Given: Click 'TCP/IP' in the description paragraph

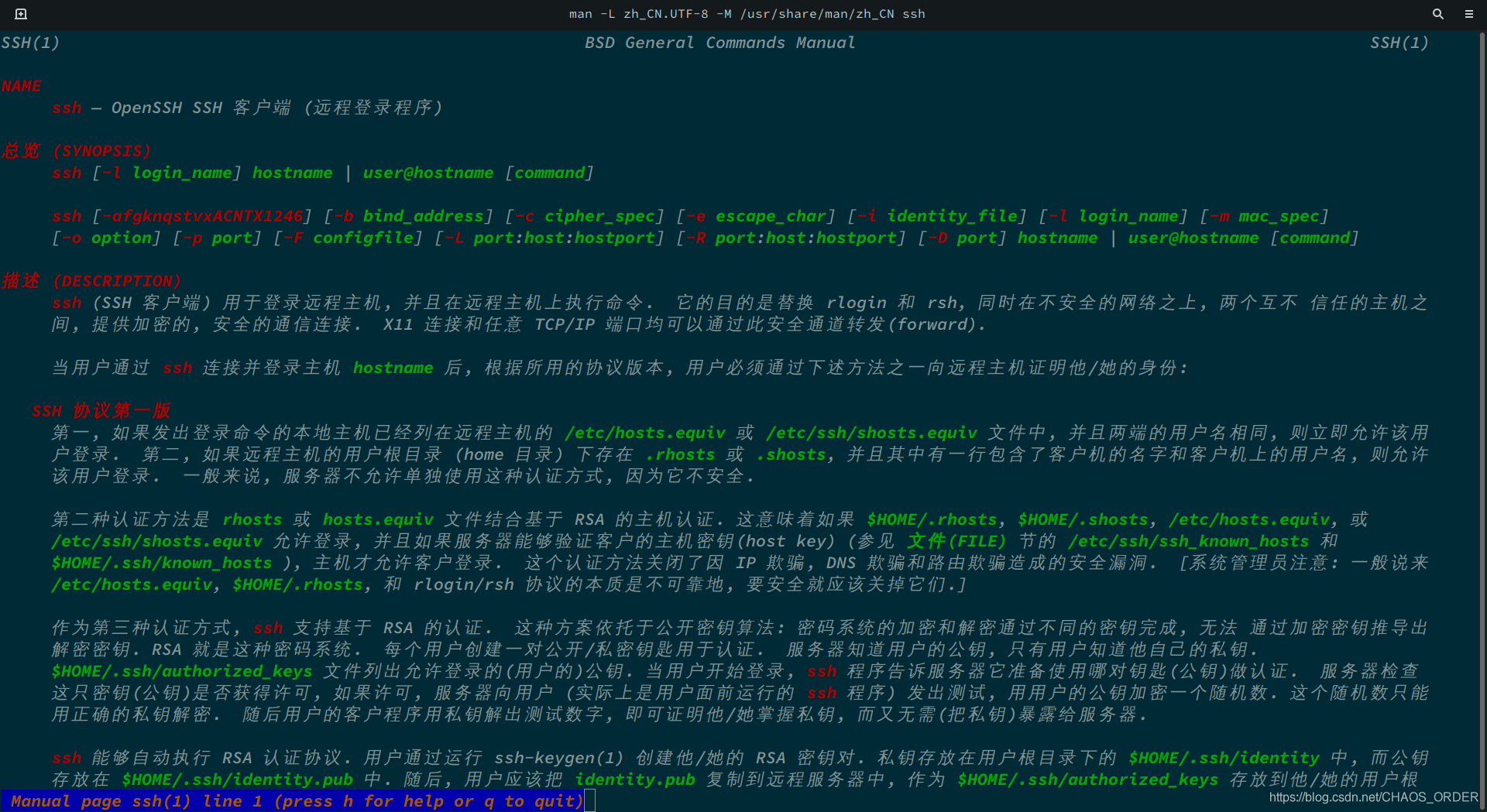Looking at the screenshot, I should (565, 324).
